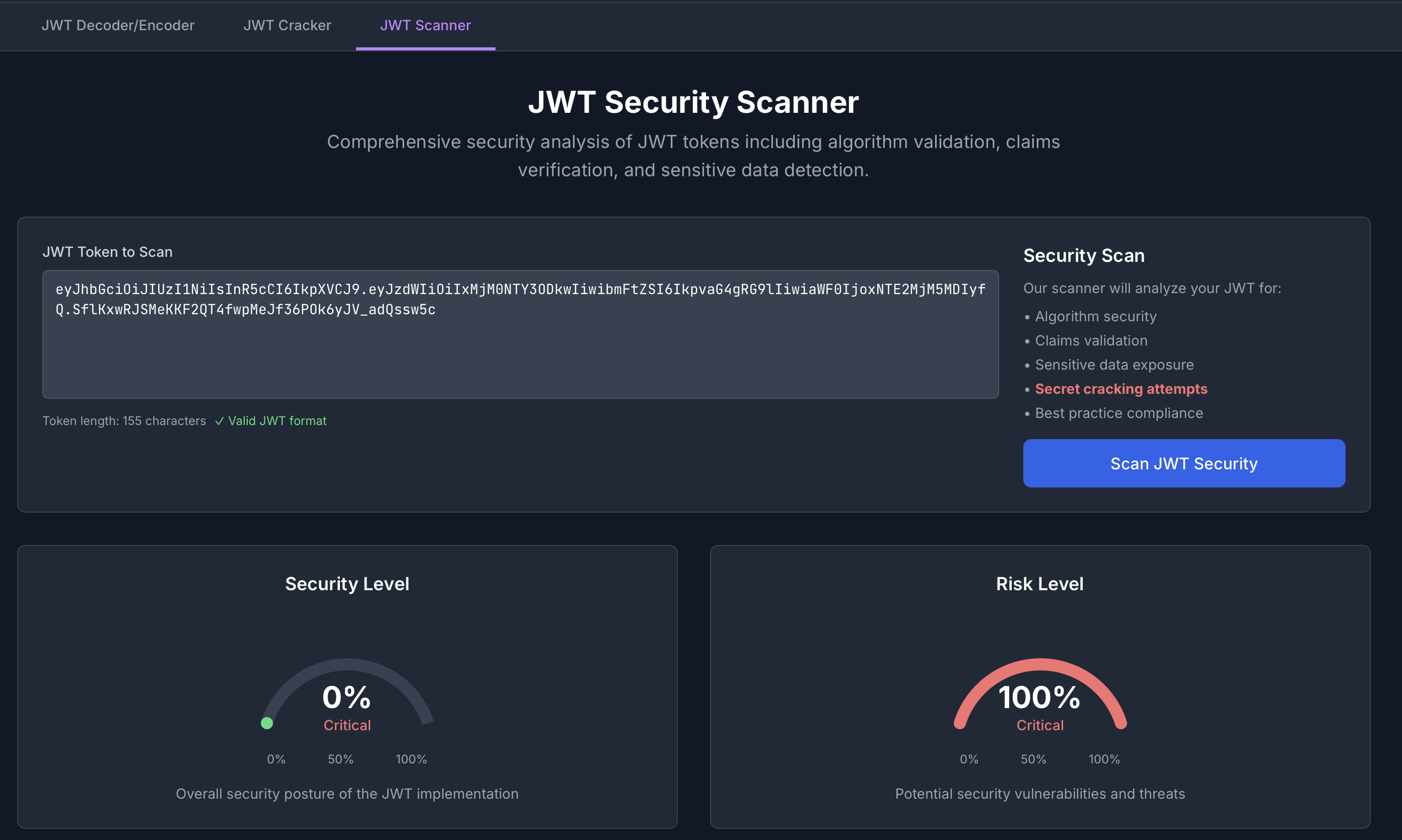Click the bullet beside Algorithm security
This screenshot has height=840, width=1402.
tap(1027, 316)
